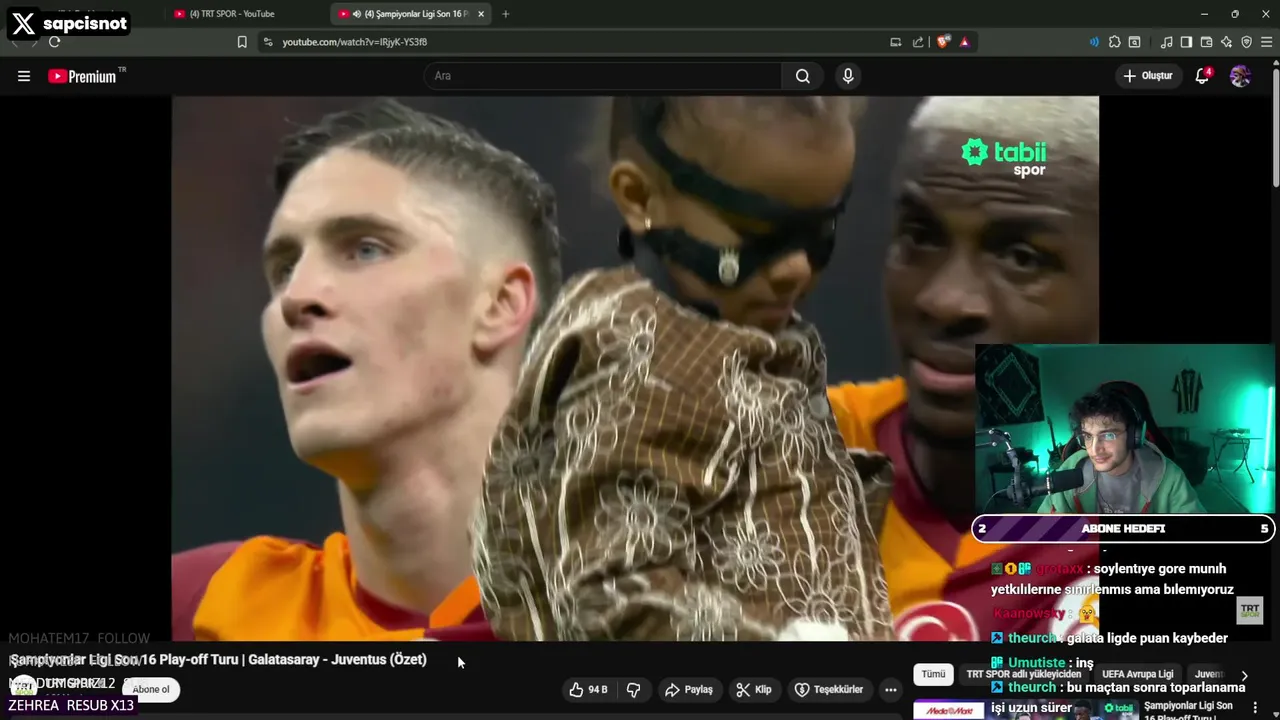1280x720 pixels.
Task: Click the main video player frame
Action: (x=635, y=368)
